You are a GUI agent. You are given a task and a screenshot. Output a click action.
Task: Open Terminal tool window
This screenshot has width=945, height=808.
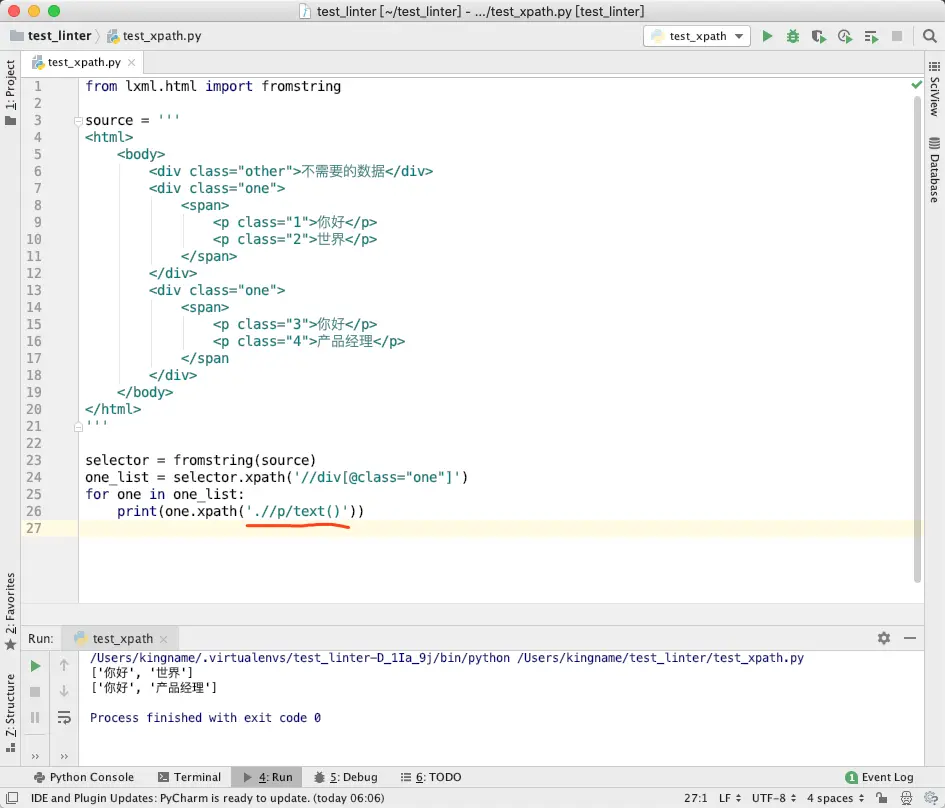[189, 777]
